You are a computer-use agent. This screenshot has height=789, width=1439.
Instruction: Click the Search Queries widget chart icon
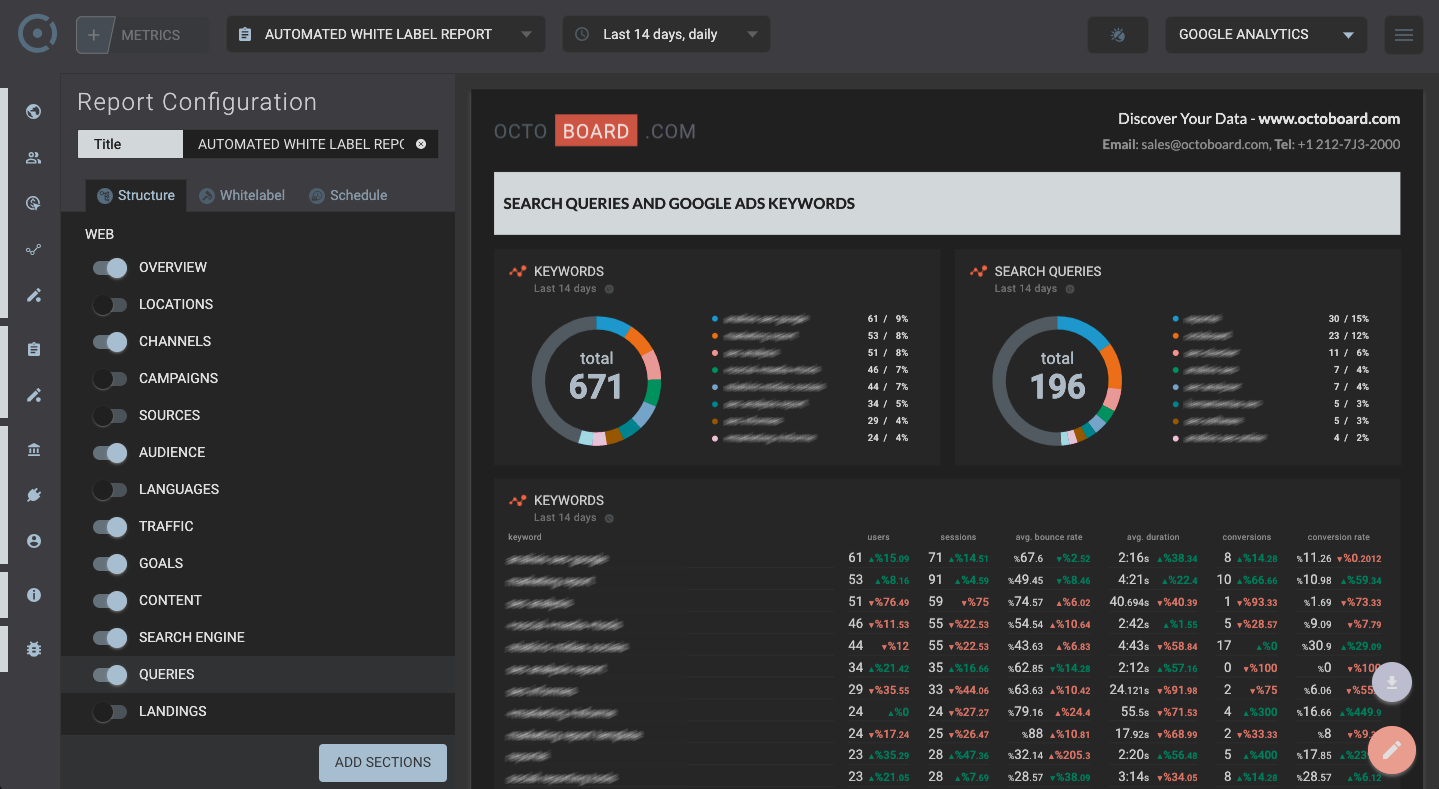point(978,271)
